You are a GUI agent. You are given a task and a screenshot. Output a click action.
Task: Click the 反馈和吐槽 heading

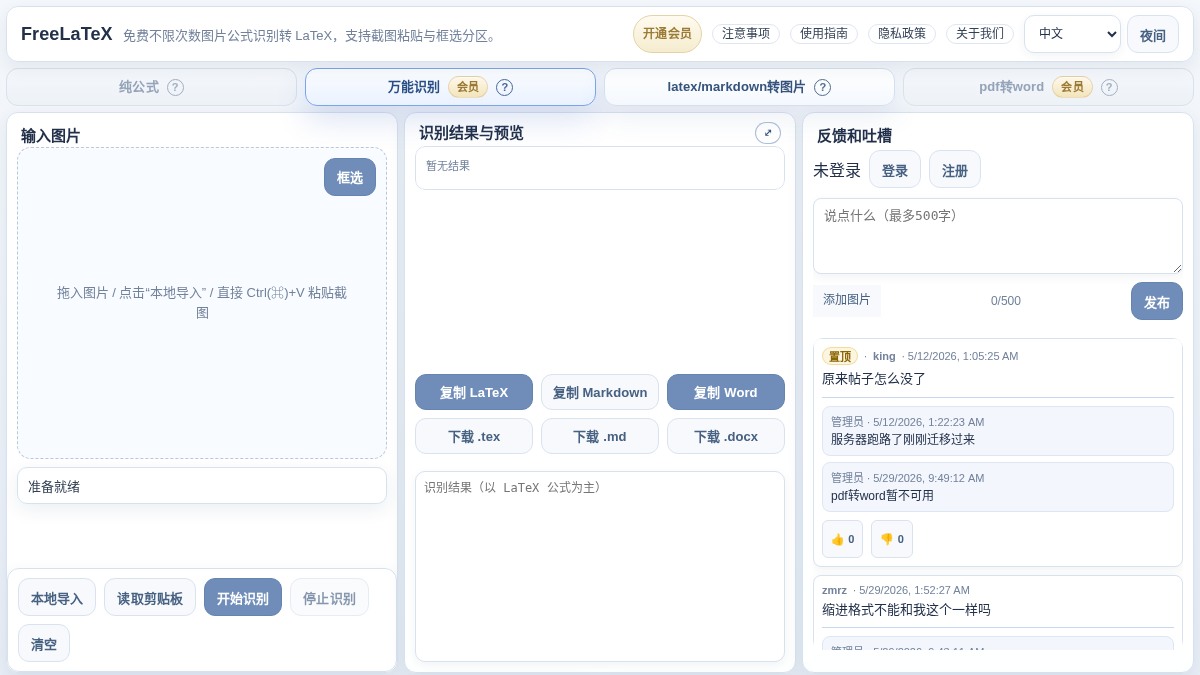(854, 135)
